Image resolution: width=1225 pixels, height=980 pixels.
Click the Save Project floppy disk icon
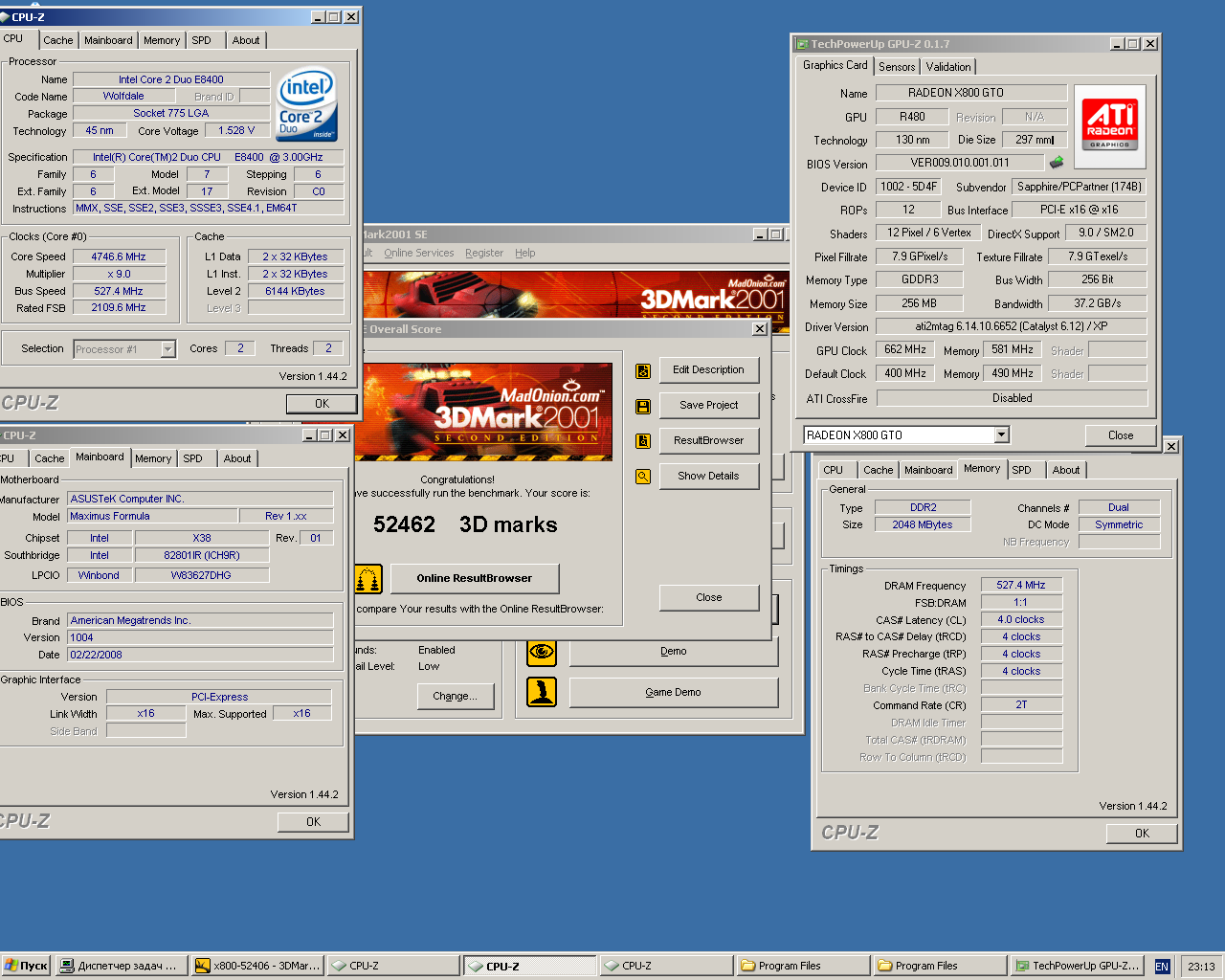[x=643, y=407]
